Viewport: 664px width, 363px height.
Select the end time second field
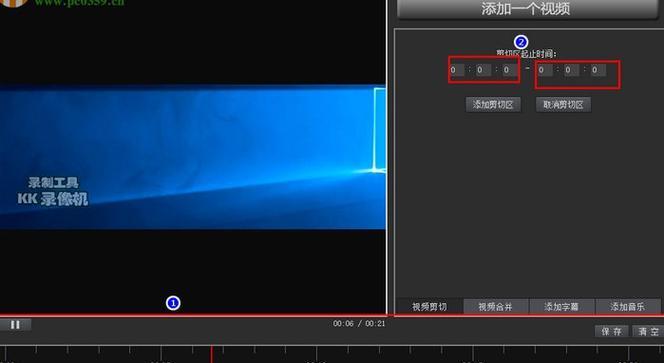click(x=598, y=70)
